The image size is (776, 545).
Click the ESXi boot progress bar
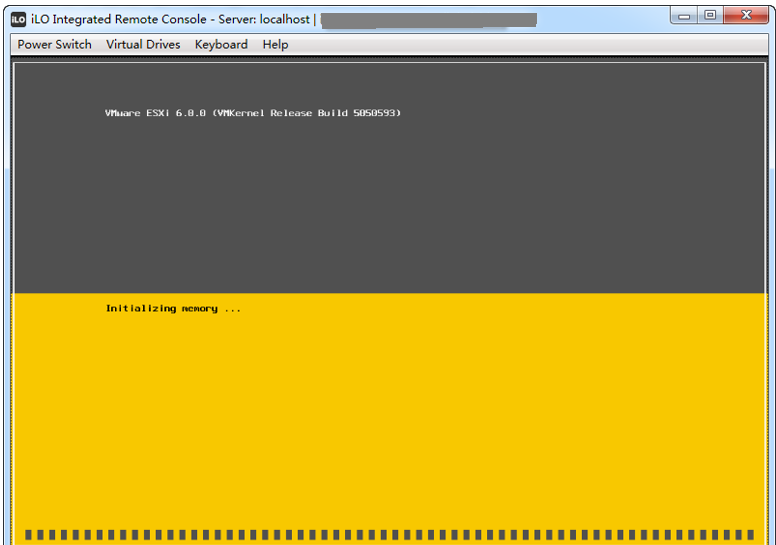(x=389, y=535)
